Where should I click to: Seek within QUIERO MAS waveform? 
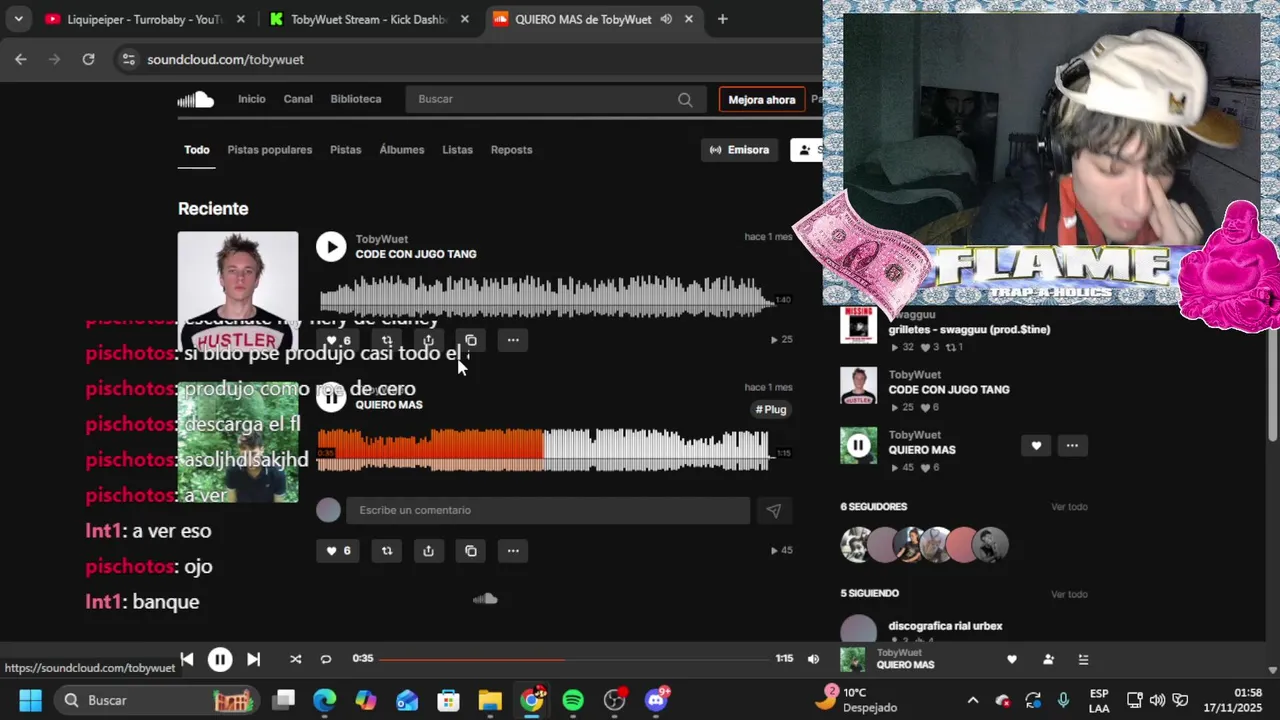(x=545, y=450)
